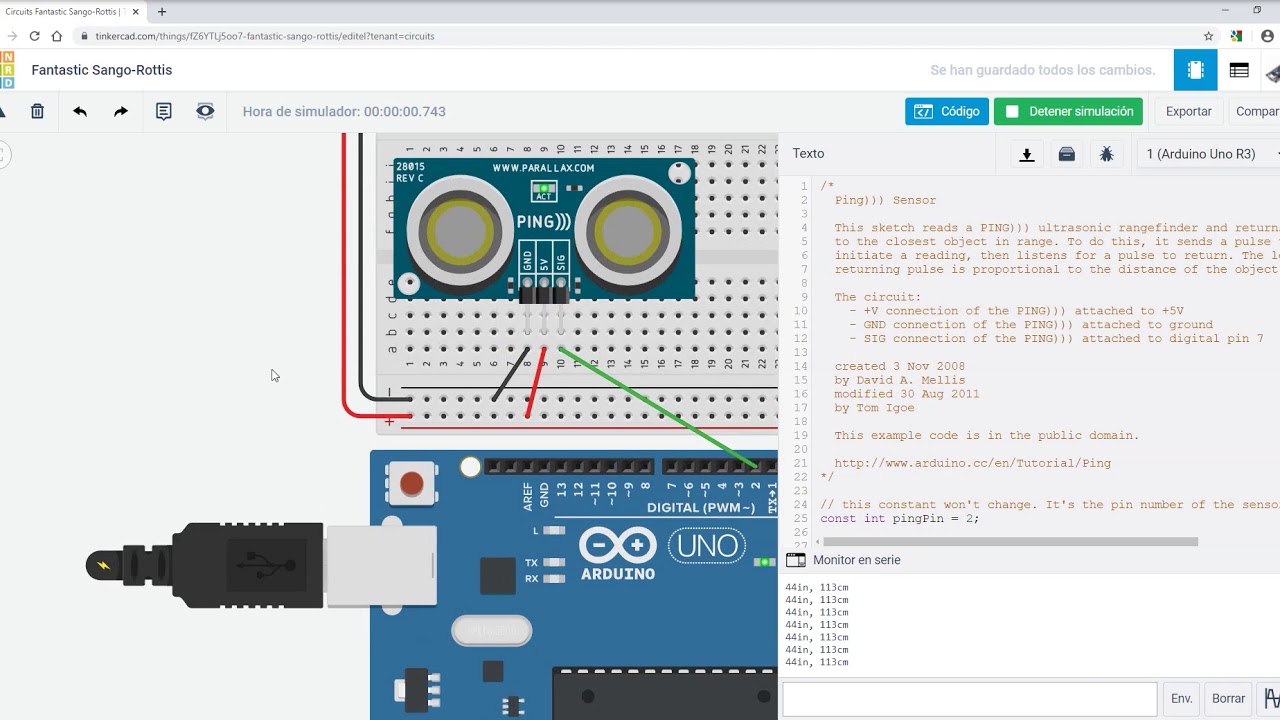Viewport: 1280px width, 720px height.
Task: Delete the selected component with trash icon
Action: pyautogui.click(x=37, y=111)
